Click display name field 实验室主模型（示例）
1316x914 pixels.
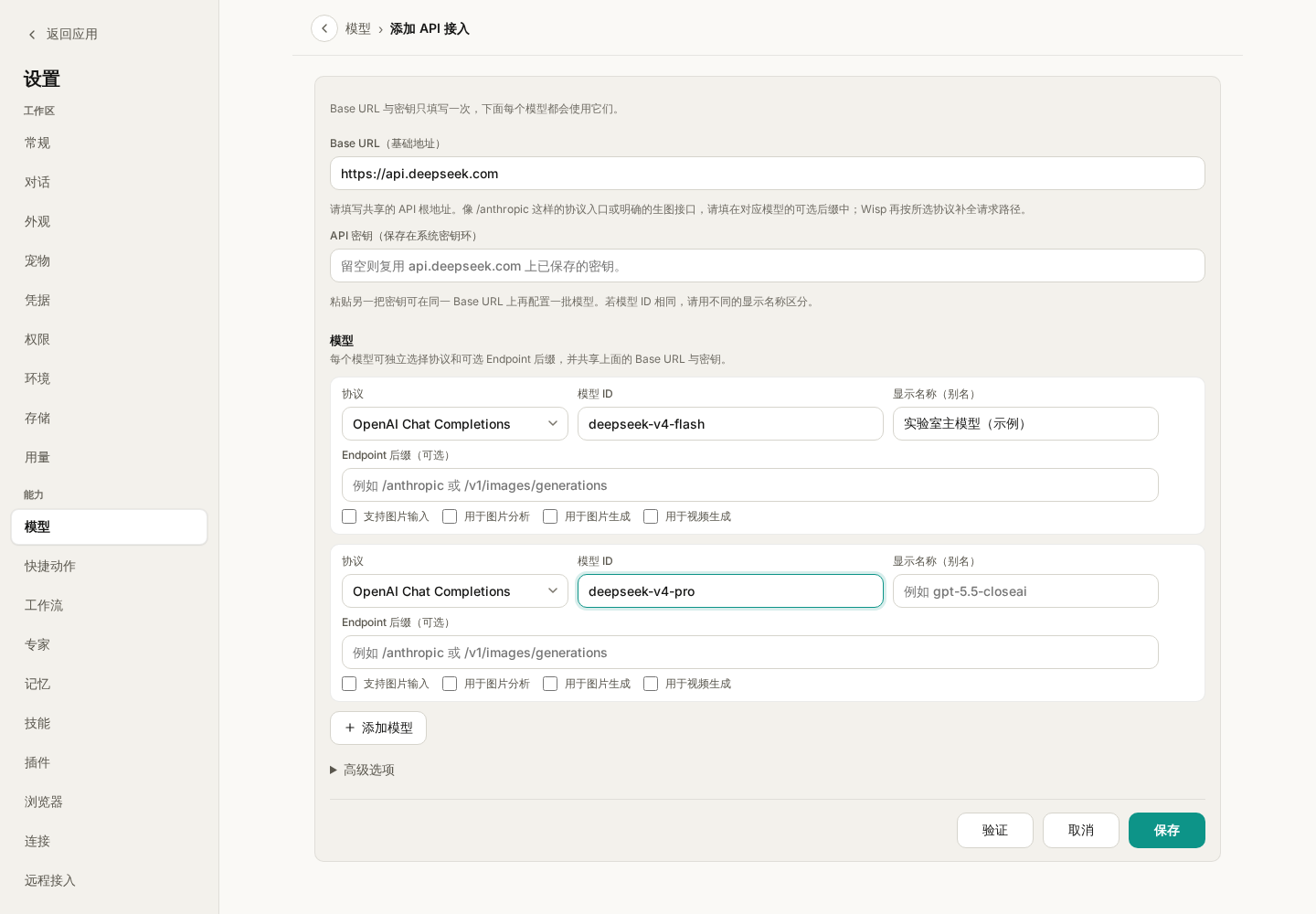(1025, 424)
